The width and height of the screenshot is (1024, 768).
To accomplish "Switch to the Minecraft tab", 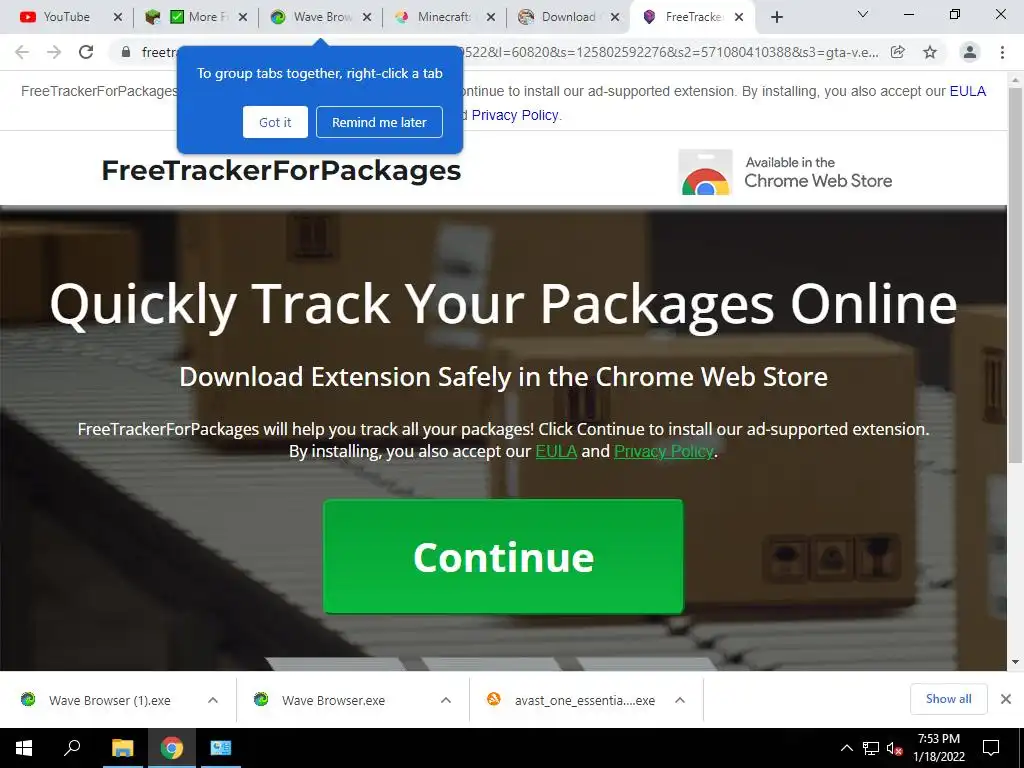I will [x=444, y=17].
